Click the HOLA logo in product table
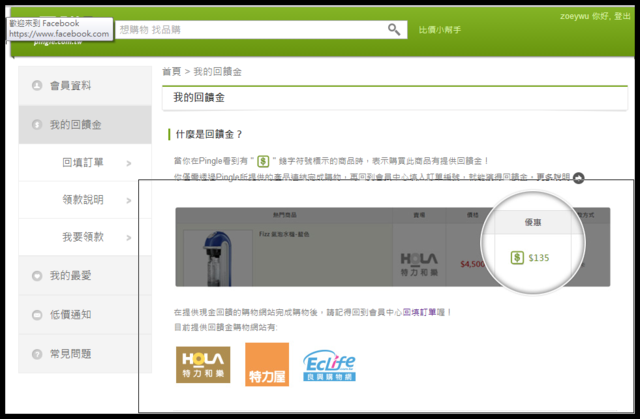Image resolution: width=640 pixels, height=419 pixels. point(419,264)
